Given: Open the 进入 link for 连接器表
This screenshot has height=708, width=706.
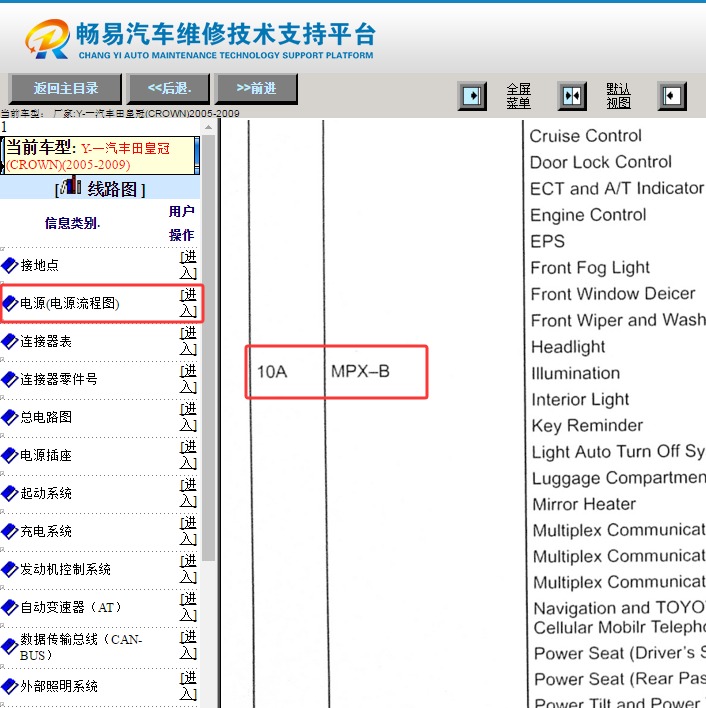Looking at the screenshot, I should click(x=188, y=341).
